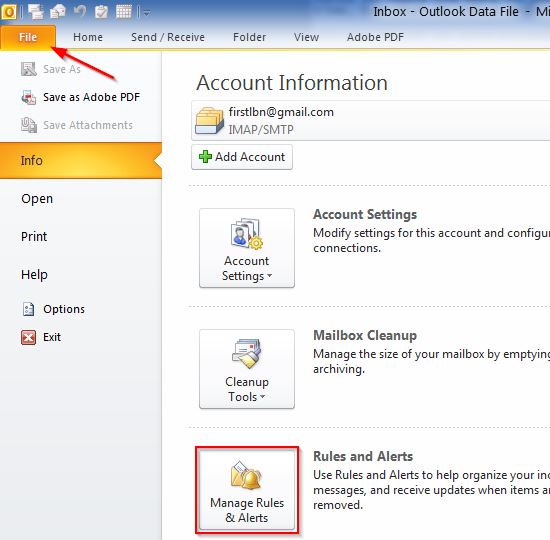Choose Save as Adobe PDF menu entry

tap(91, 97)
